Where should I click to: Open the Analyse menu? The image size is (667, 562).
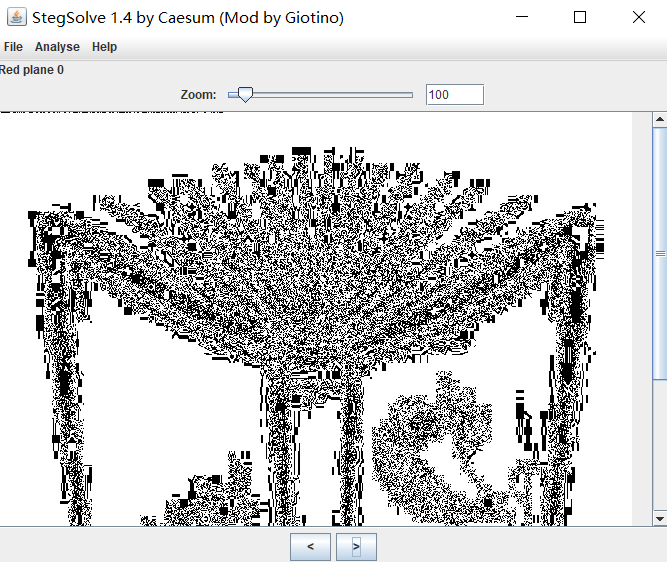click(x=57, y=47)
